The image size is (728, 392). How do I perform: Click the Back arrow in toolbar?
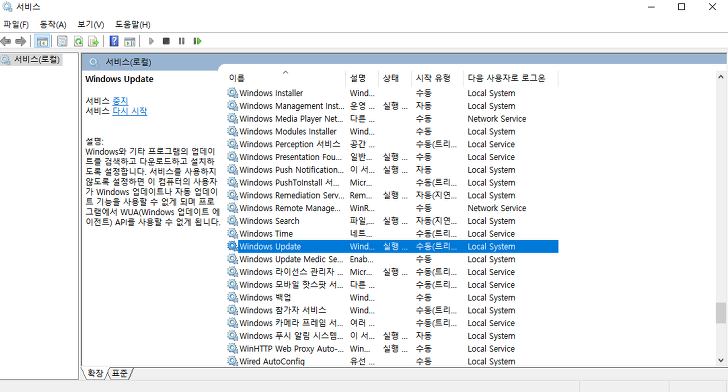pos(6,41)
